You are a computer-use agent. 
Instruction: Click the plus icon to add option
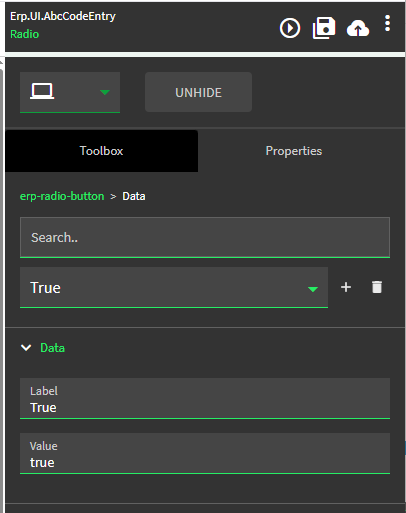click(x=346, y=287)
